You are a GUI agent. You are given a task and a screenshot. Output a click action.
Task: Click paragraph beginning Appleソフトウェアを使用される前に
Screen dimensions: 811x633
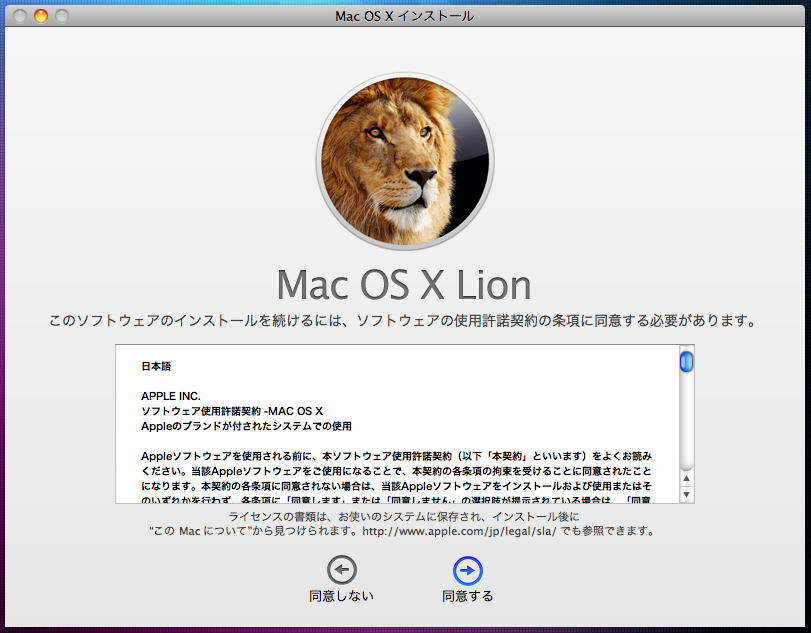396,478
